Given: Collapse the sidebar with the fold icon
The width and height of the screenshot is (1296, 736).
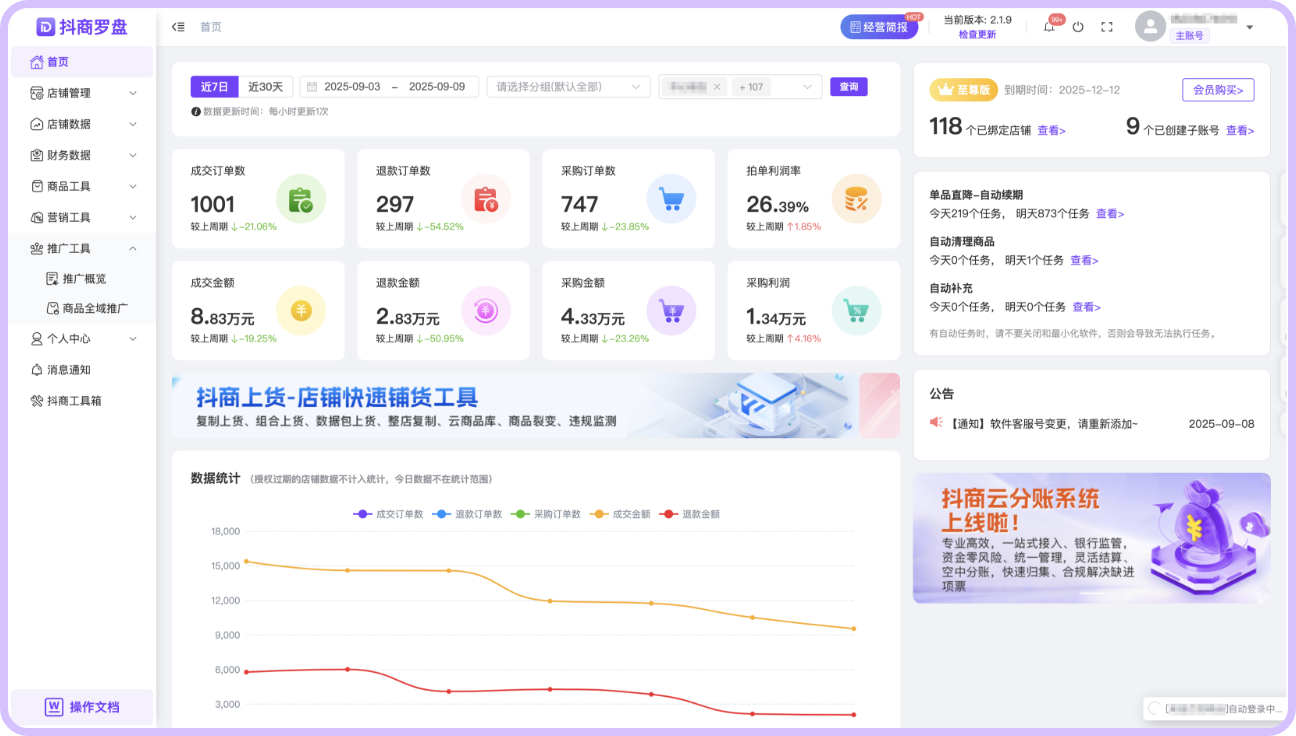Looking at the screenshot, I should 178,27.
